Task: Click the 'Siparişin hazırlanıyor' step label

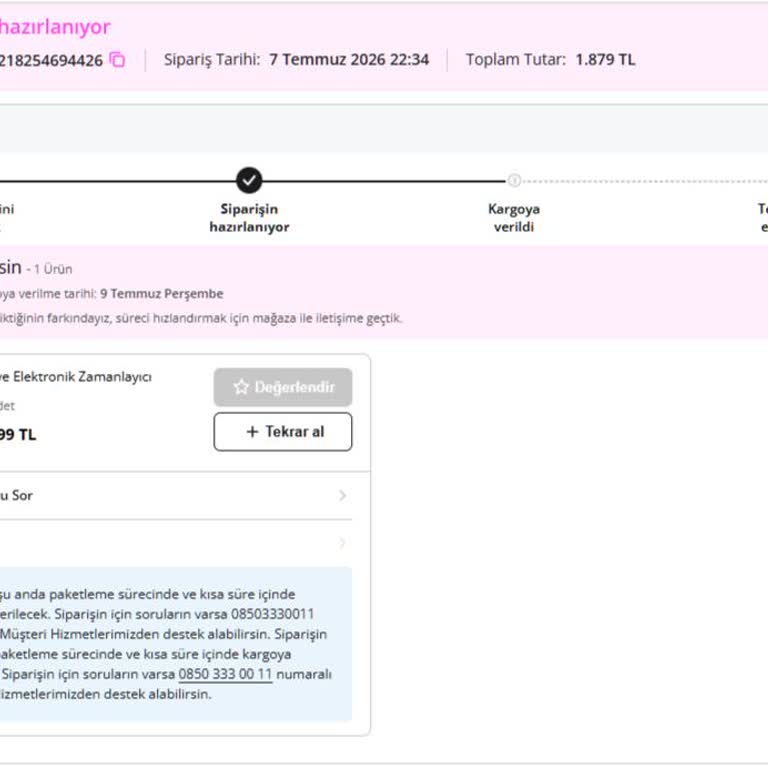Action: 249,218
